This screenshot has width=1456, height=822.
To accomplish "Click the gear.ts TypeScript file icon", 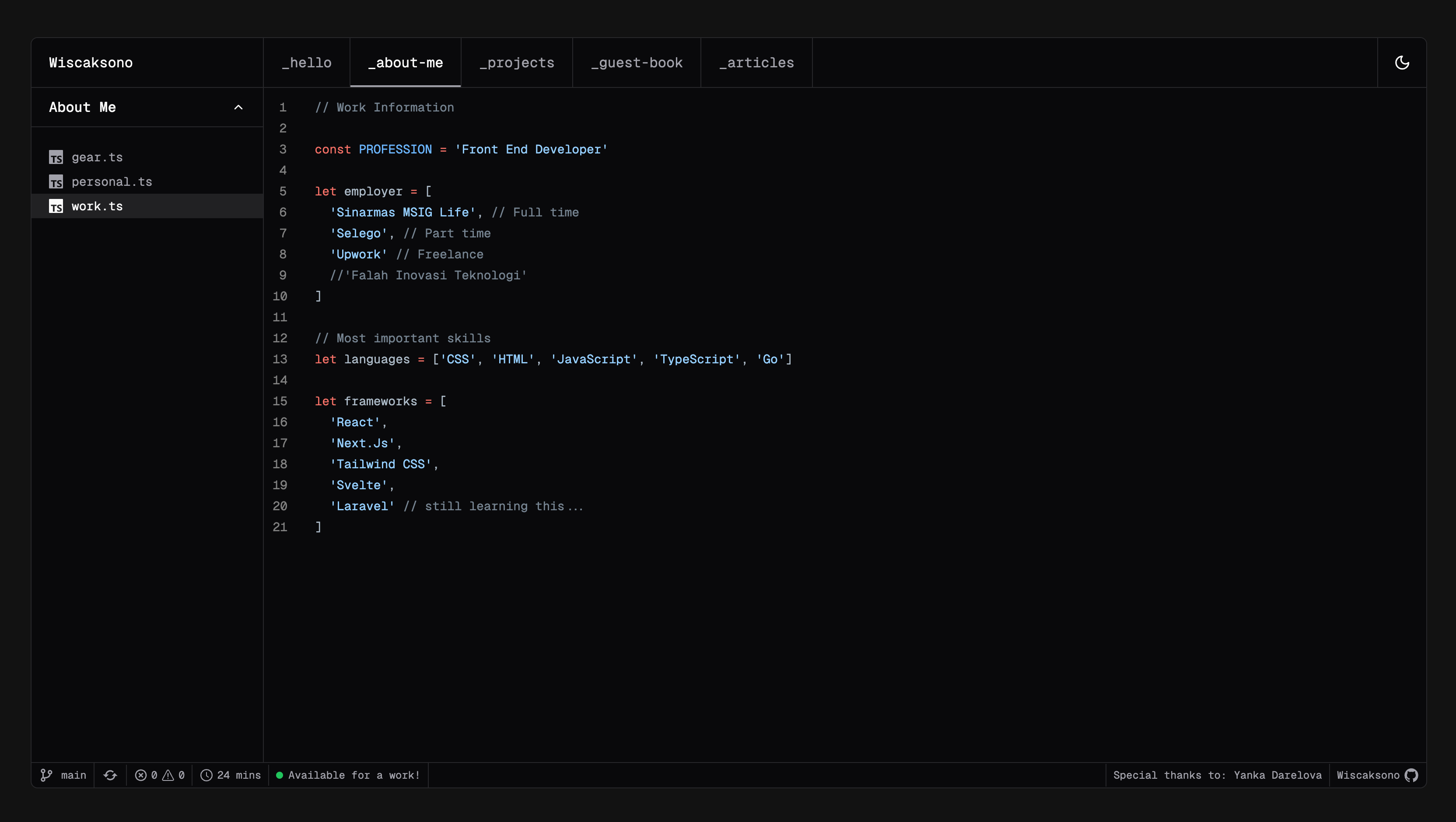I will (56, 157).
